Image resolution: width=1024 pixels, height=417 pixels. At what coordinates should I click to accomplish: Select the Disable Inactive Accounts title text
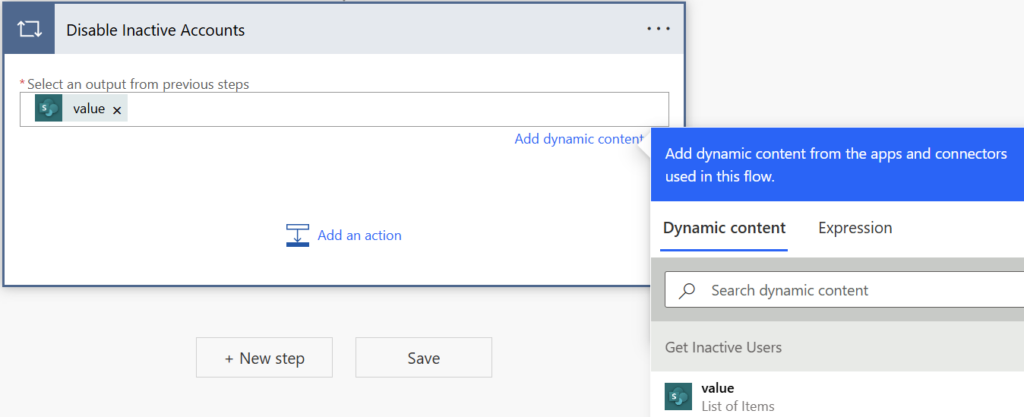155,30
